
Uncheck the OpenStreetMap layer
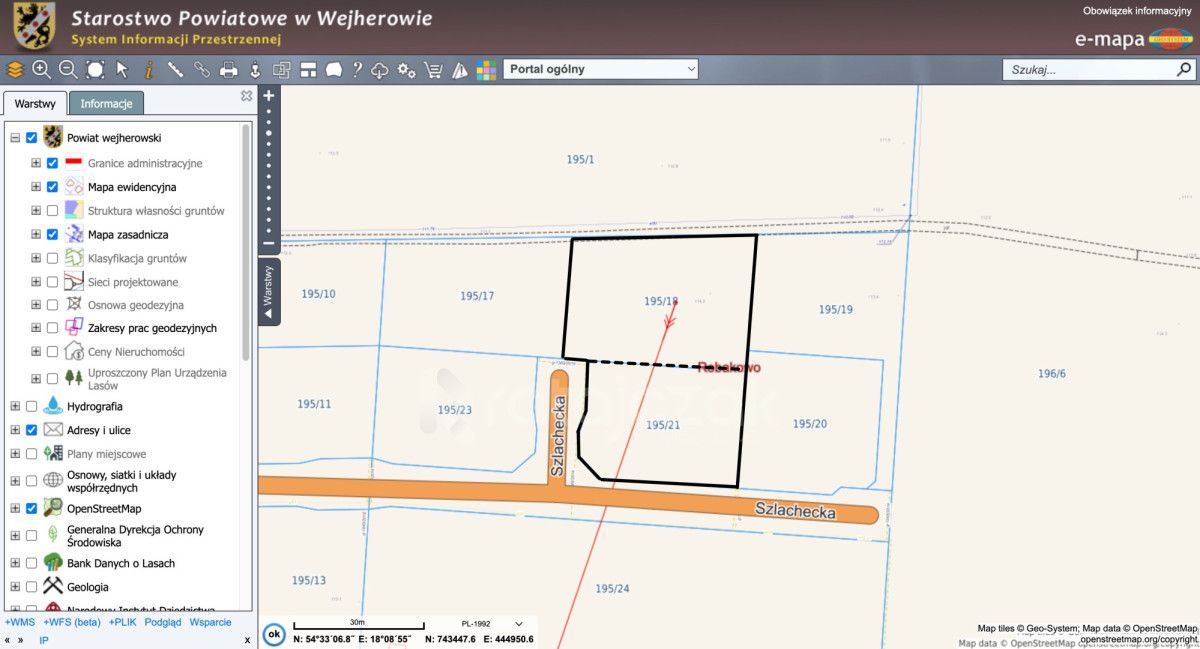pyautogui.click(x=31, y=508)
